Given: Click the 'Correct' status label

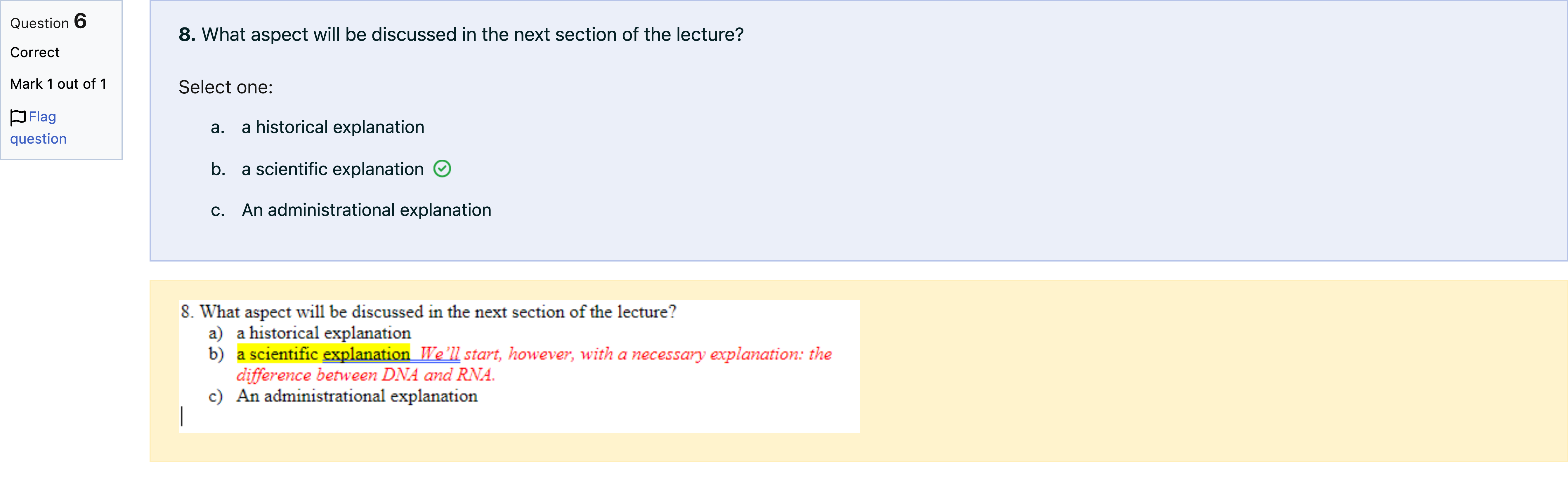Looking at the screenshot, I should (35, 53).
